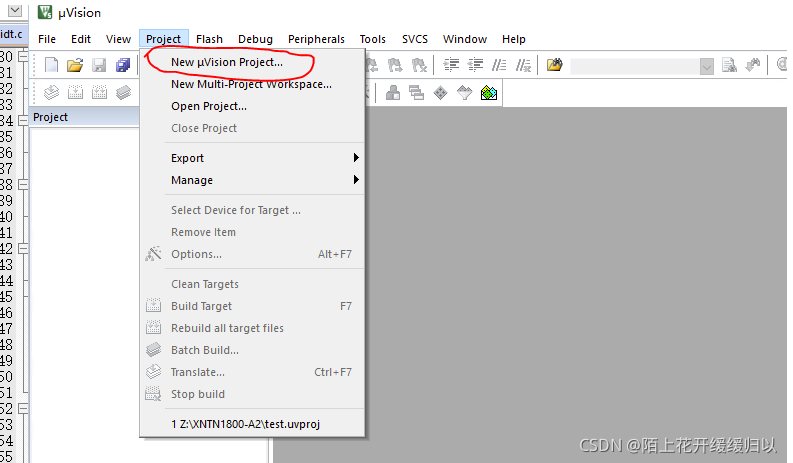Click the Batch Build toolbar icon

(x=123, y=92)
